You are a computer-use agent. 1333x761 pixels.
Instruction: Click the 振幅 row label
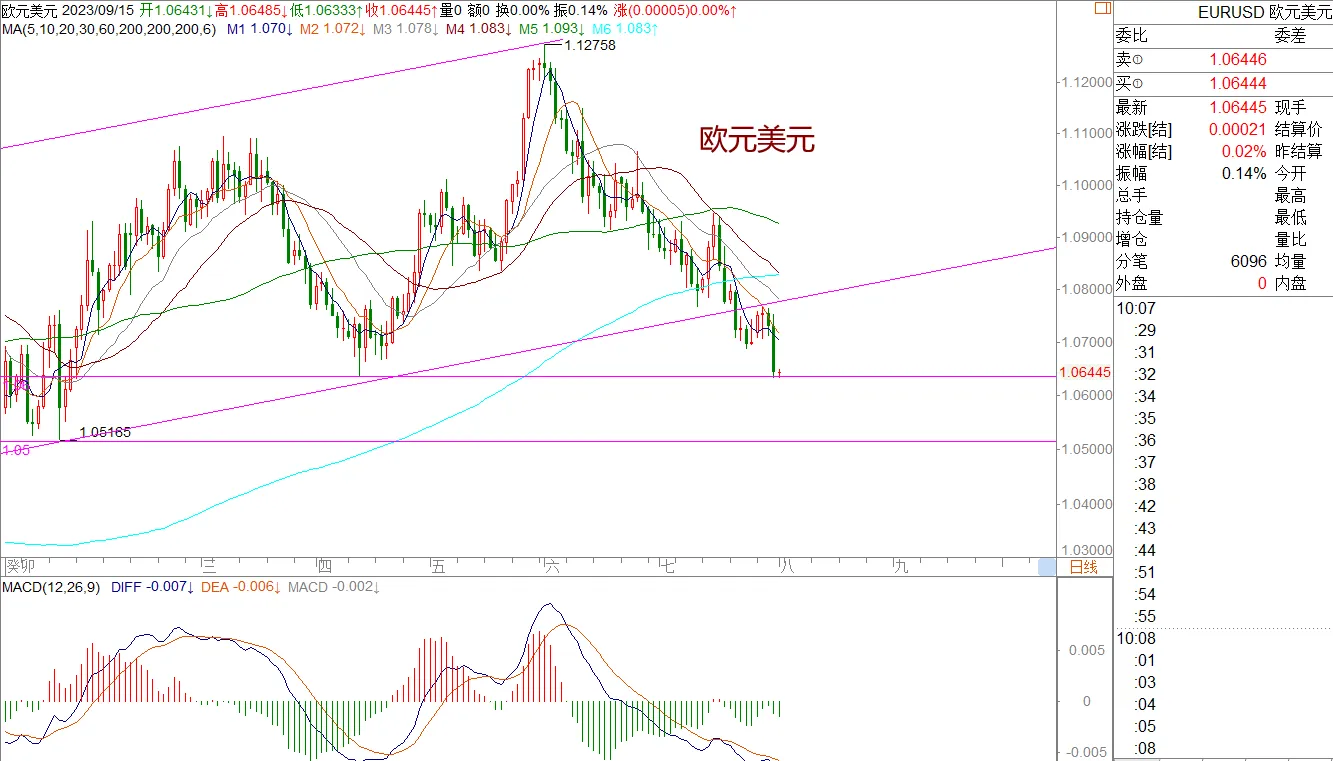[x=1132, y=173]
